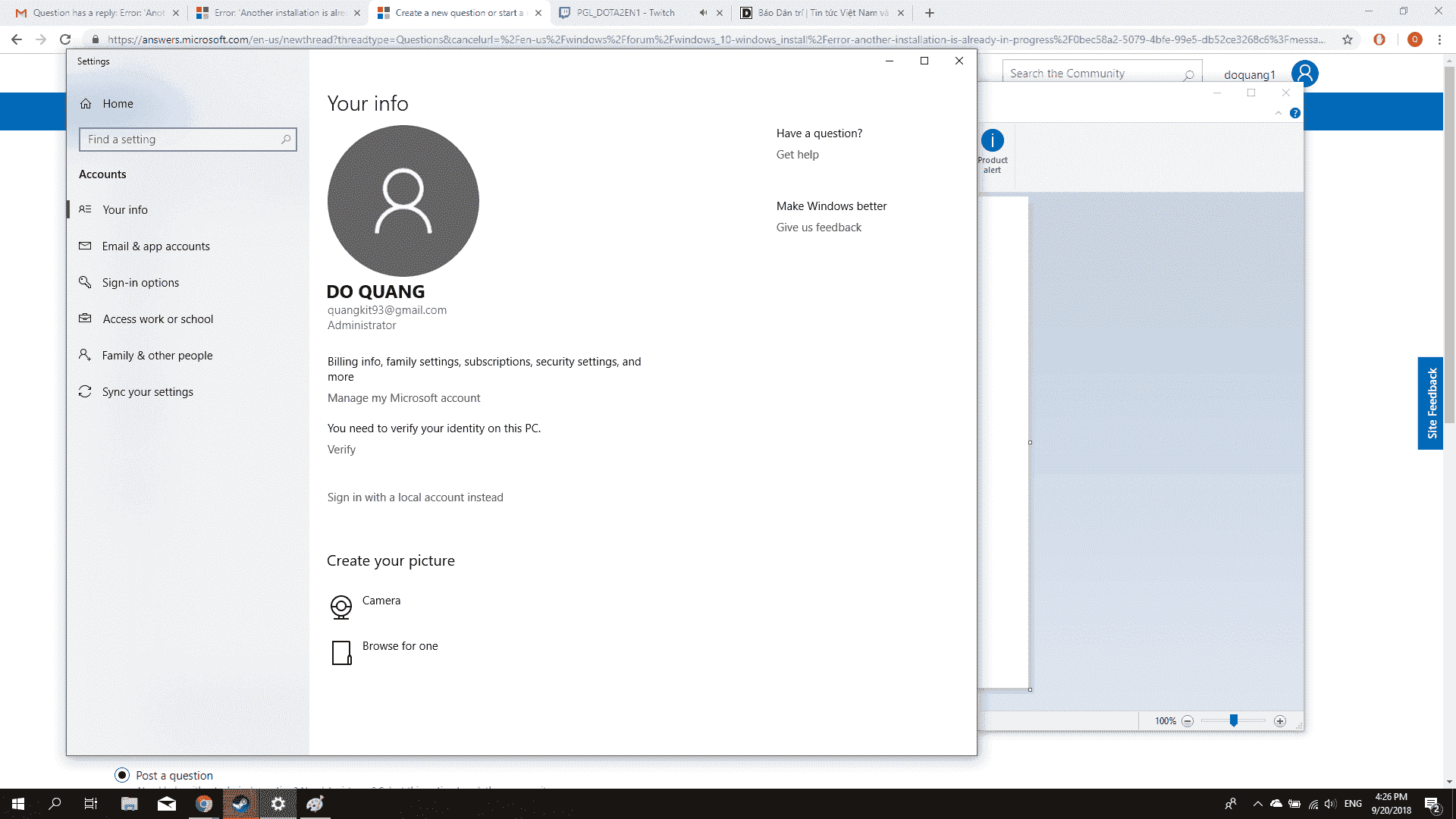The image size is (1456, 819).
Task: Click the red shield extension icon in Chrome toolbar
Action: (x=1379, y=39)
